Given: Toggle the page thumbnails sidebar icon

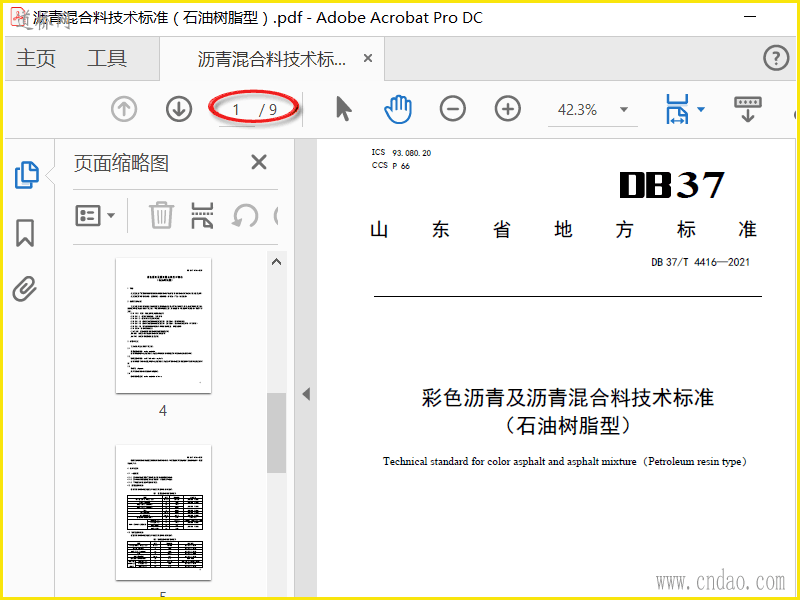Looking at the screenshot, I should pos(26,175).
